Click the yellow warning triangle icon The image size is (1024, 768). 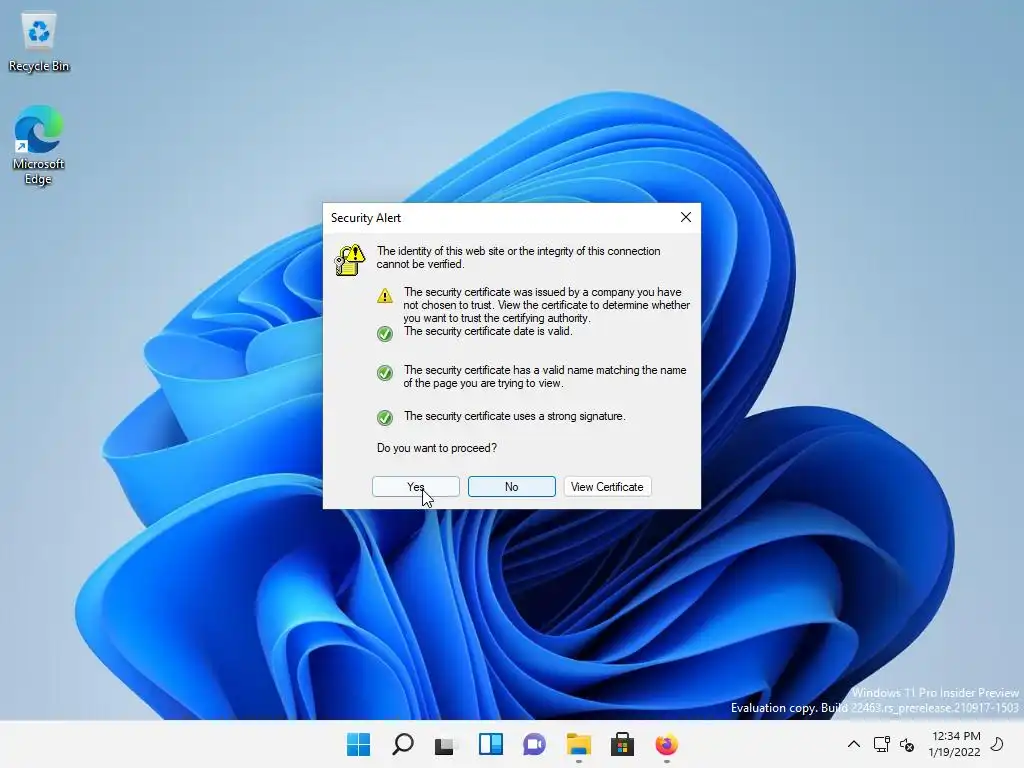(385, 296)
